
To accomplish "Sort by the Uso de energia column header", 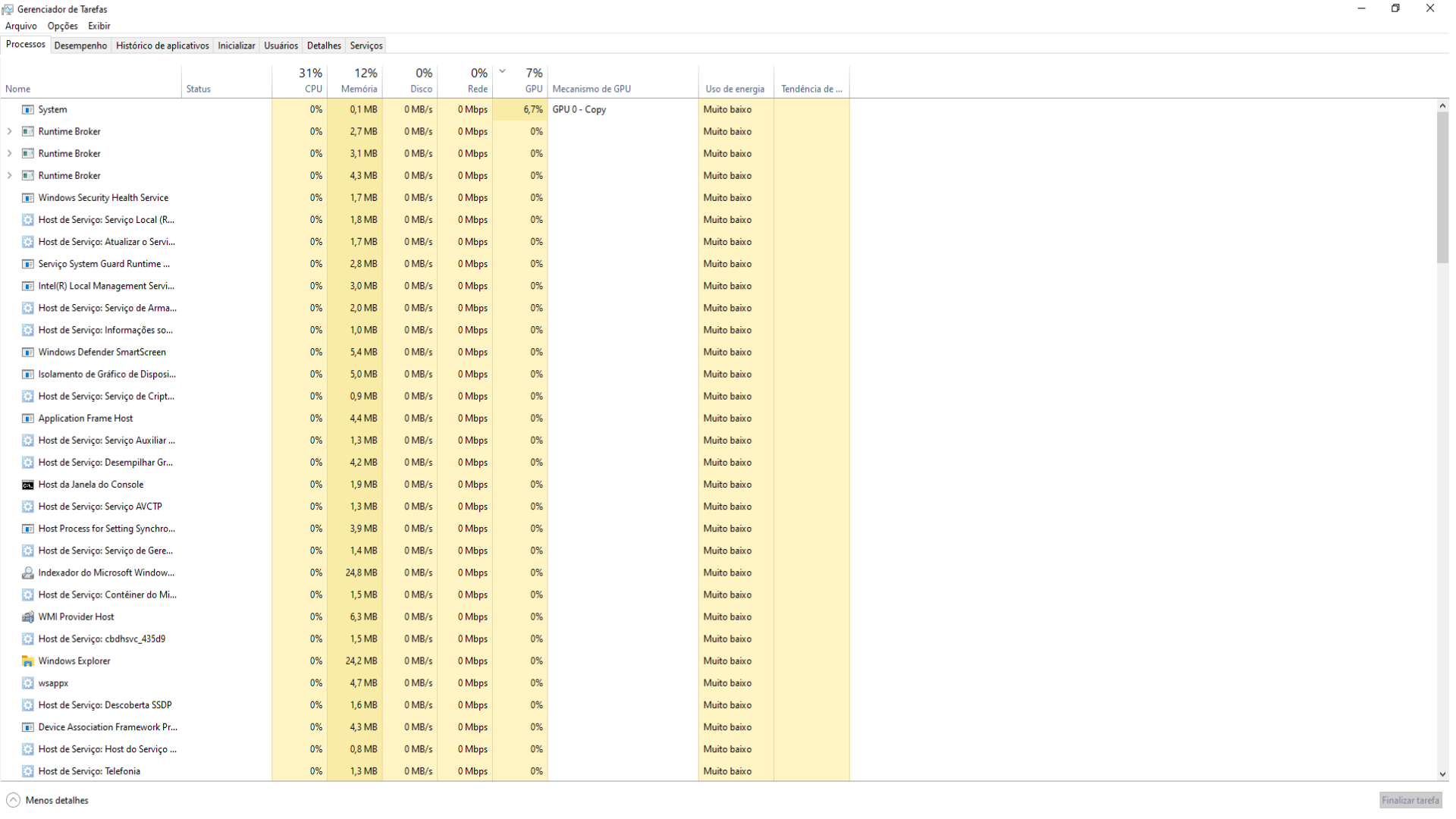I will coord(736,81).
